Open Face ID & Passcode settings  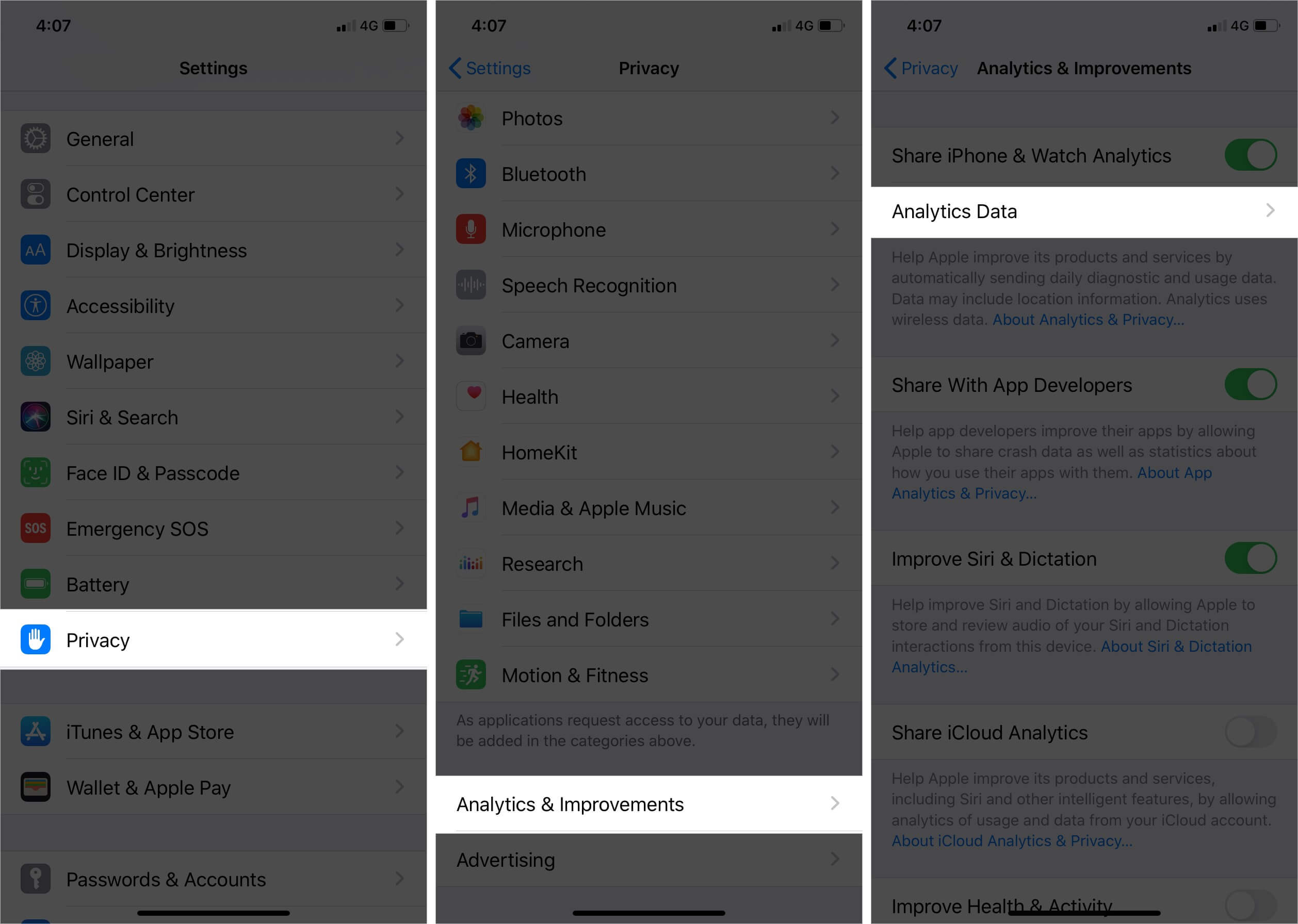coord(215,471)
